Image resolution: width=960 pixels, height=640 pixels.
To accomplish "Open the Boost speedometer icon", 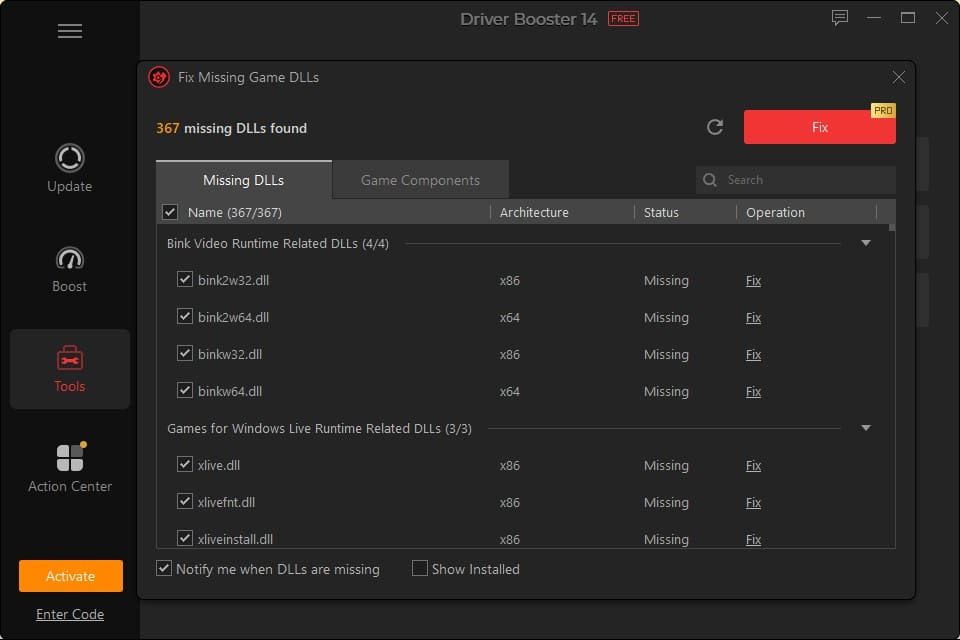I will tap(70, 258).
